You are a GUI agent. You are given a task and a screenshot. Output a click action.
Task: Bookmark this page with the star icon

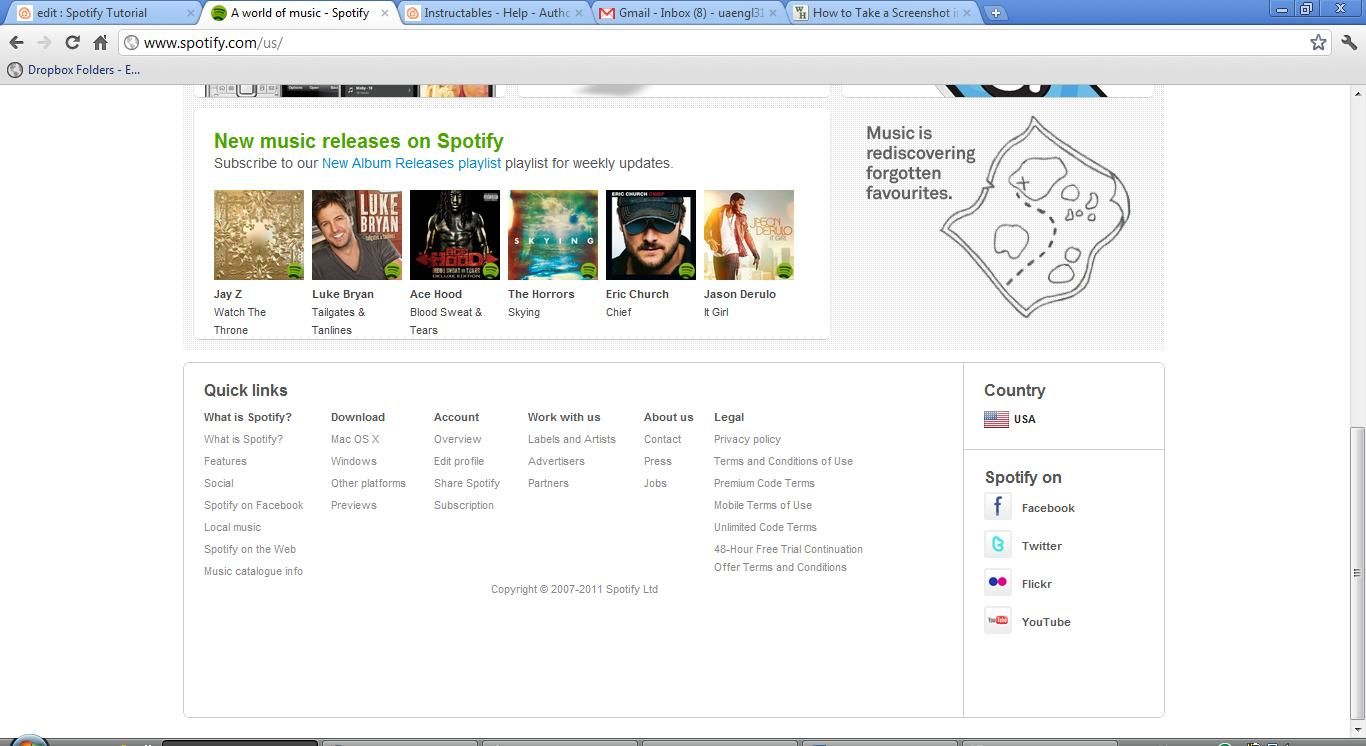[1318, 43]
